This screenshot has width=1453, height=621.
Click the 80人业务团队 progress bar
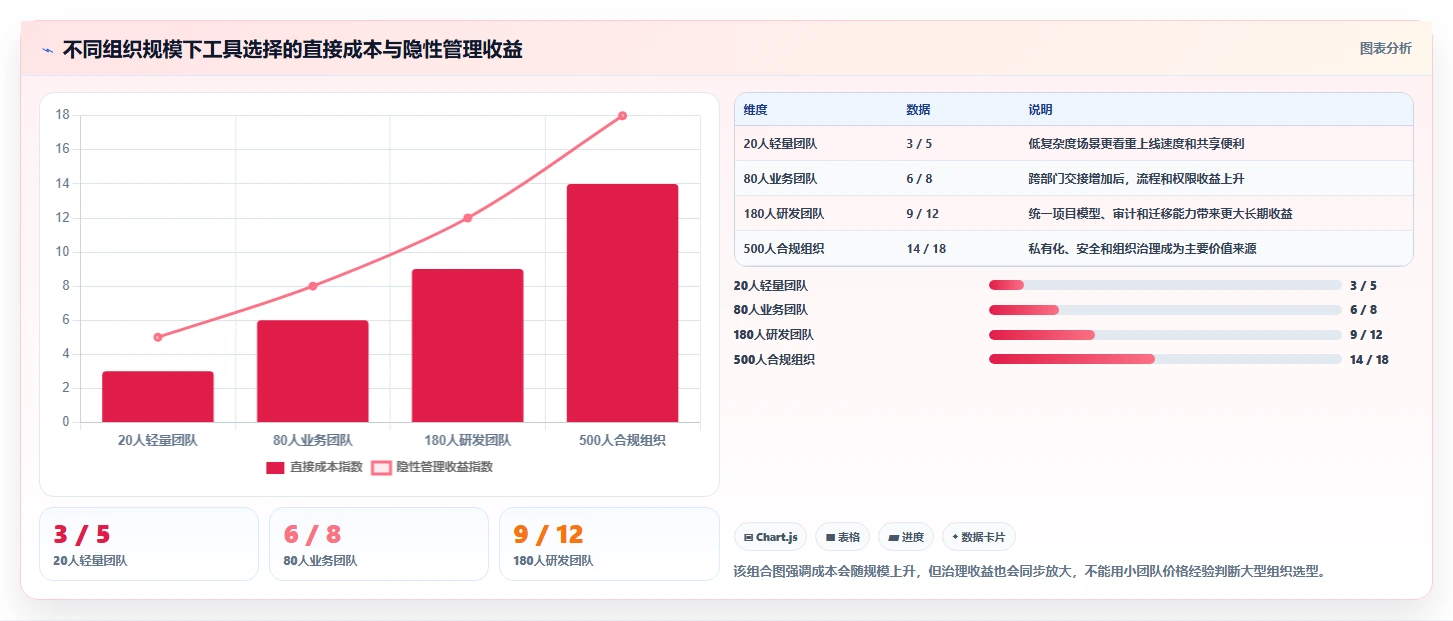[1165, 310]
